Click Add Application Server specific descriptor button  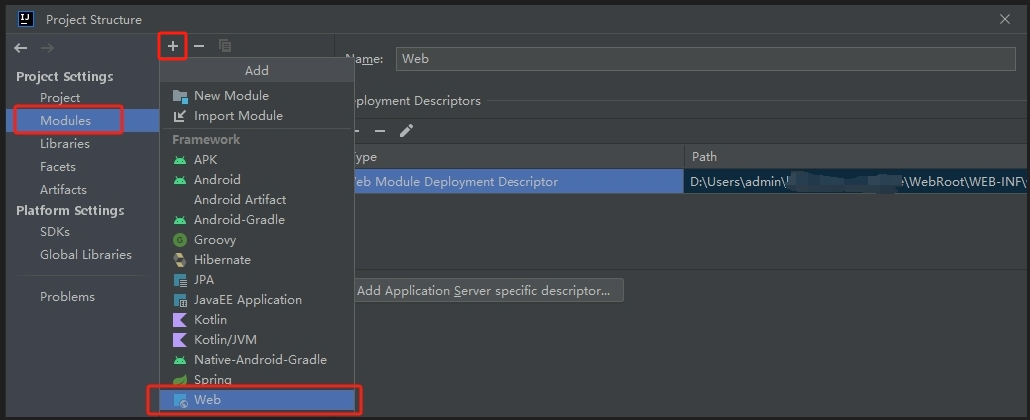(x=489, y=291)
